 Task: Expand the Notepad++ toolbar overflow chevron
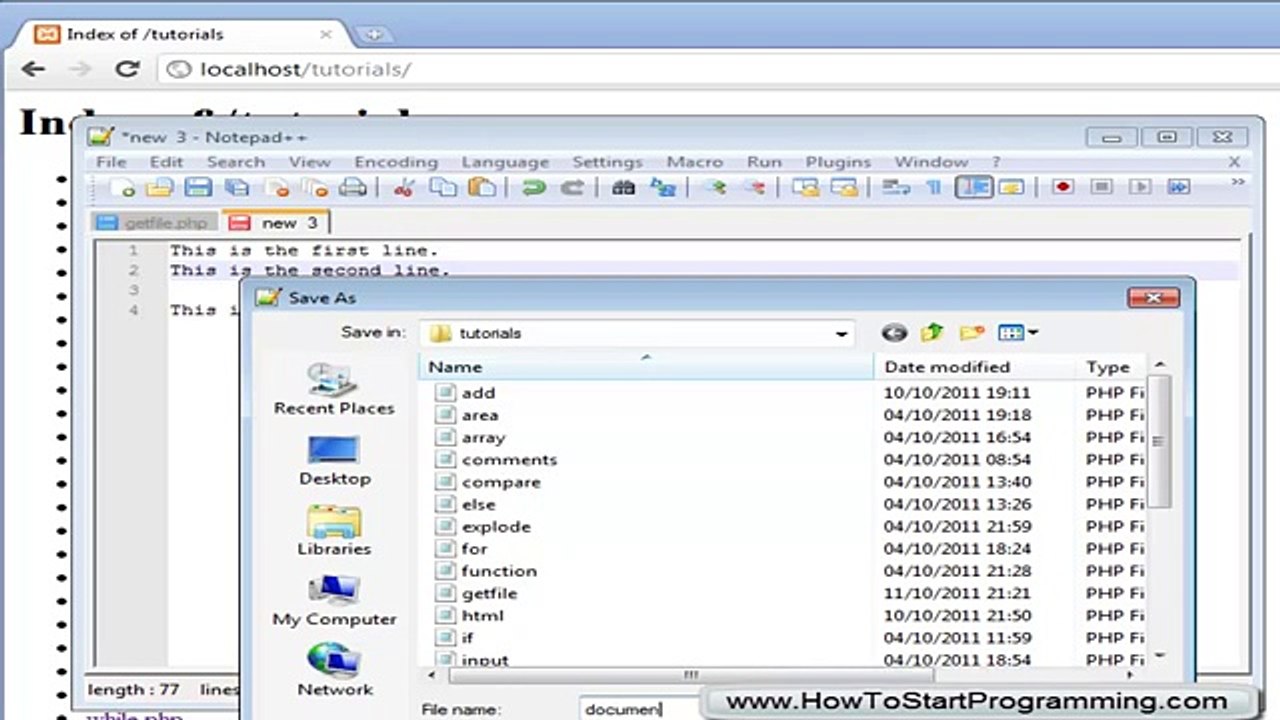[1237, 182]
